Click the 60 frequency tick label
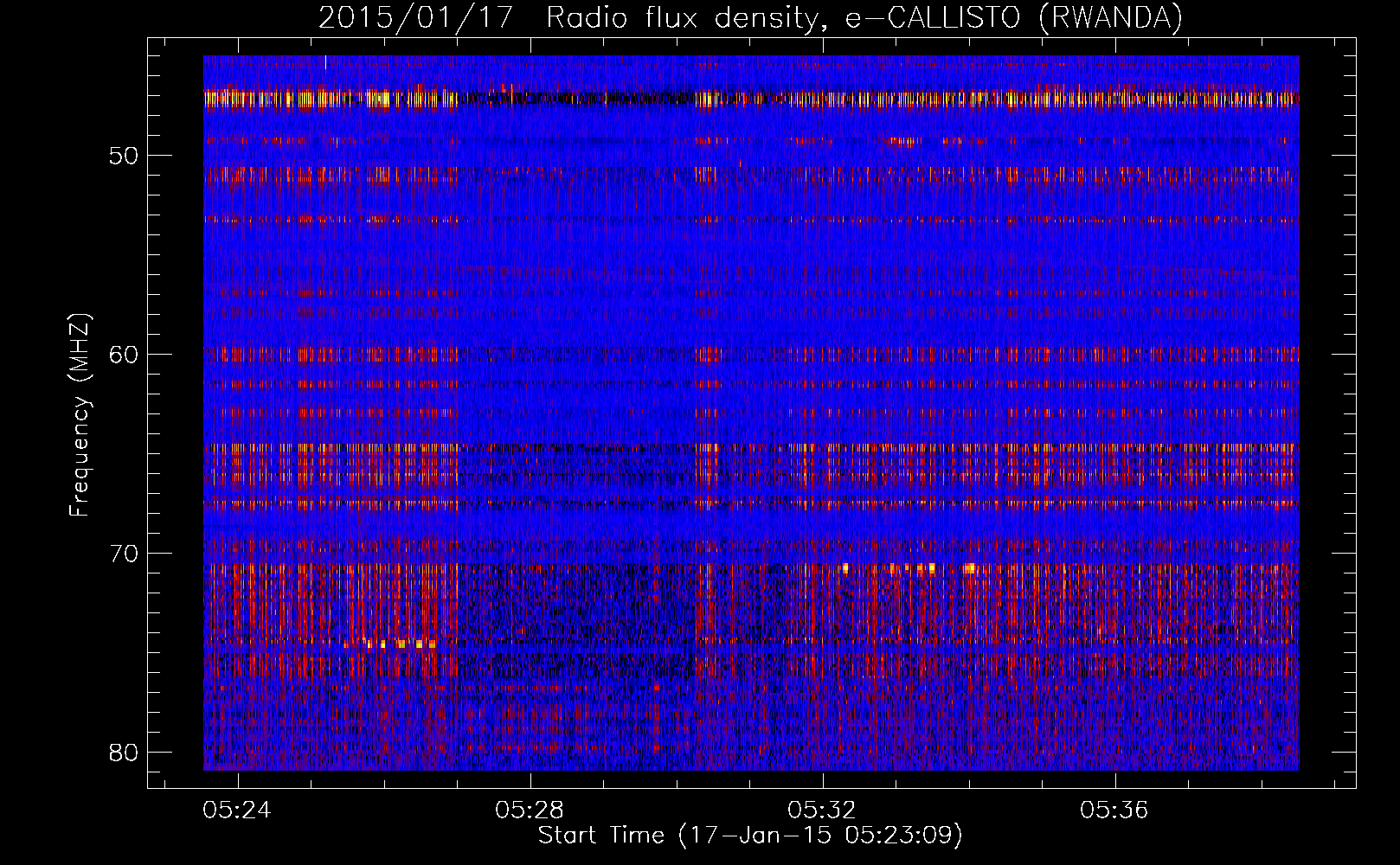 (124, 354)
